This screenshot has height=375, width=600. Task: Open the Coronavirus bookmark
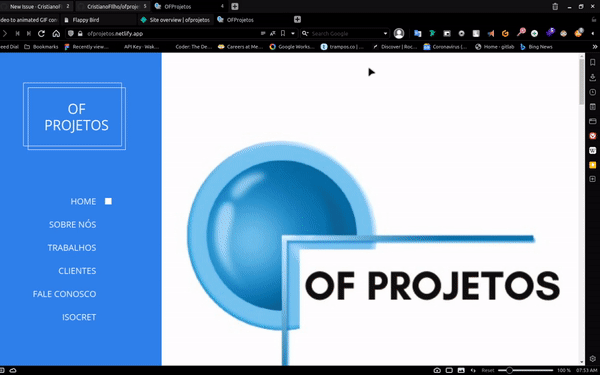(x=445, y=47)
